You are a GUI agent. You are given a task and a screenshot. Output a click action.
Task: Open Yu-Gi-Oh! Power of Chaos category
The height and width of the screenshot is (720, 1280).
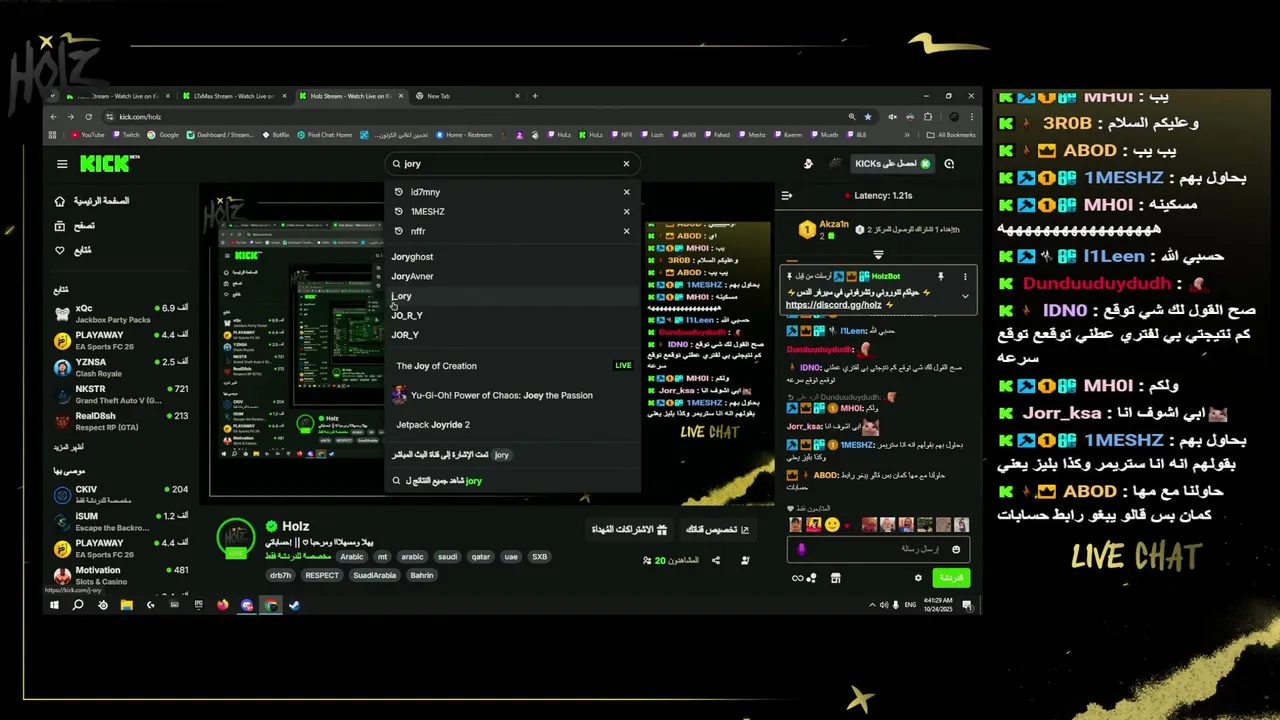tap(512, 395)
